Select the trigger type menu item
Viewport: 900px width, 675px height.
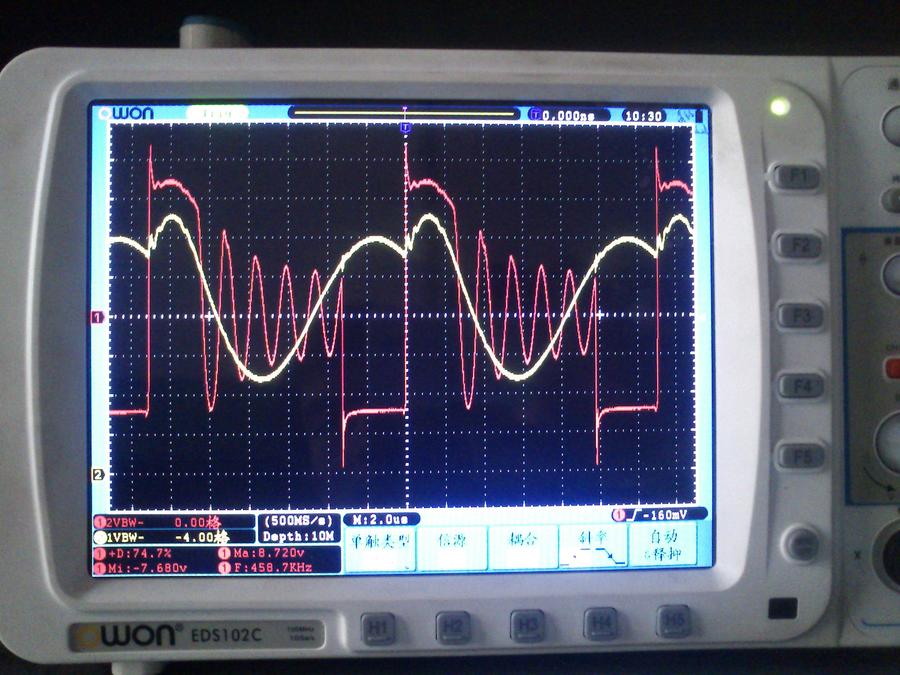click(x=379, y=548)
